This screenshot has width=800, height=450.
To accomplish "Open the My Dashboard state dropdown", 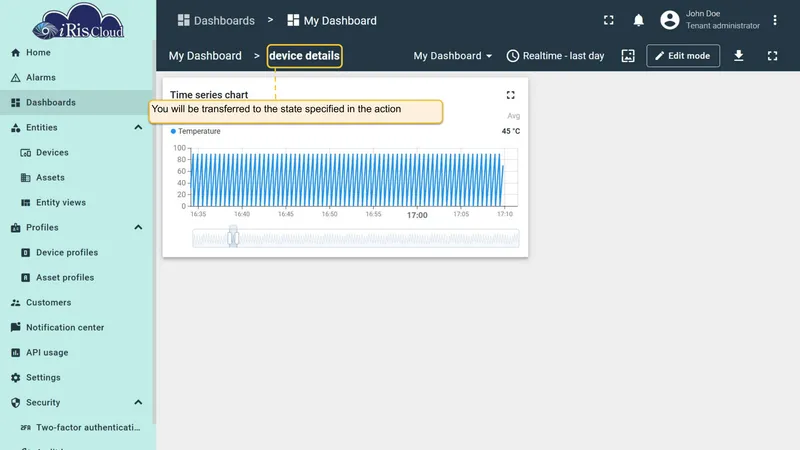I will [x=453, y=56].
